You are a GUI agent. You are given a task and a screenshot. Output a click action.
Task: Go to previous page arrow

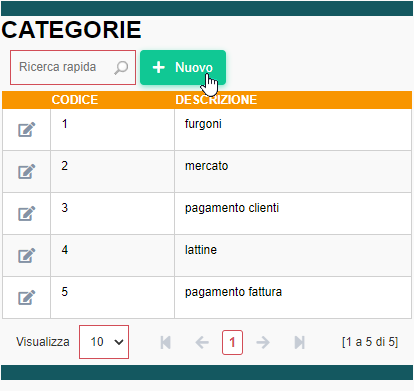coord(202,342)
